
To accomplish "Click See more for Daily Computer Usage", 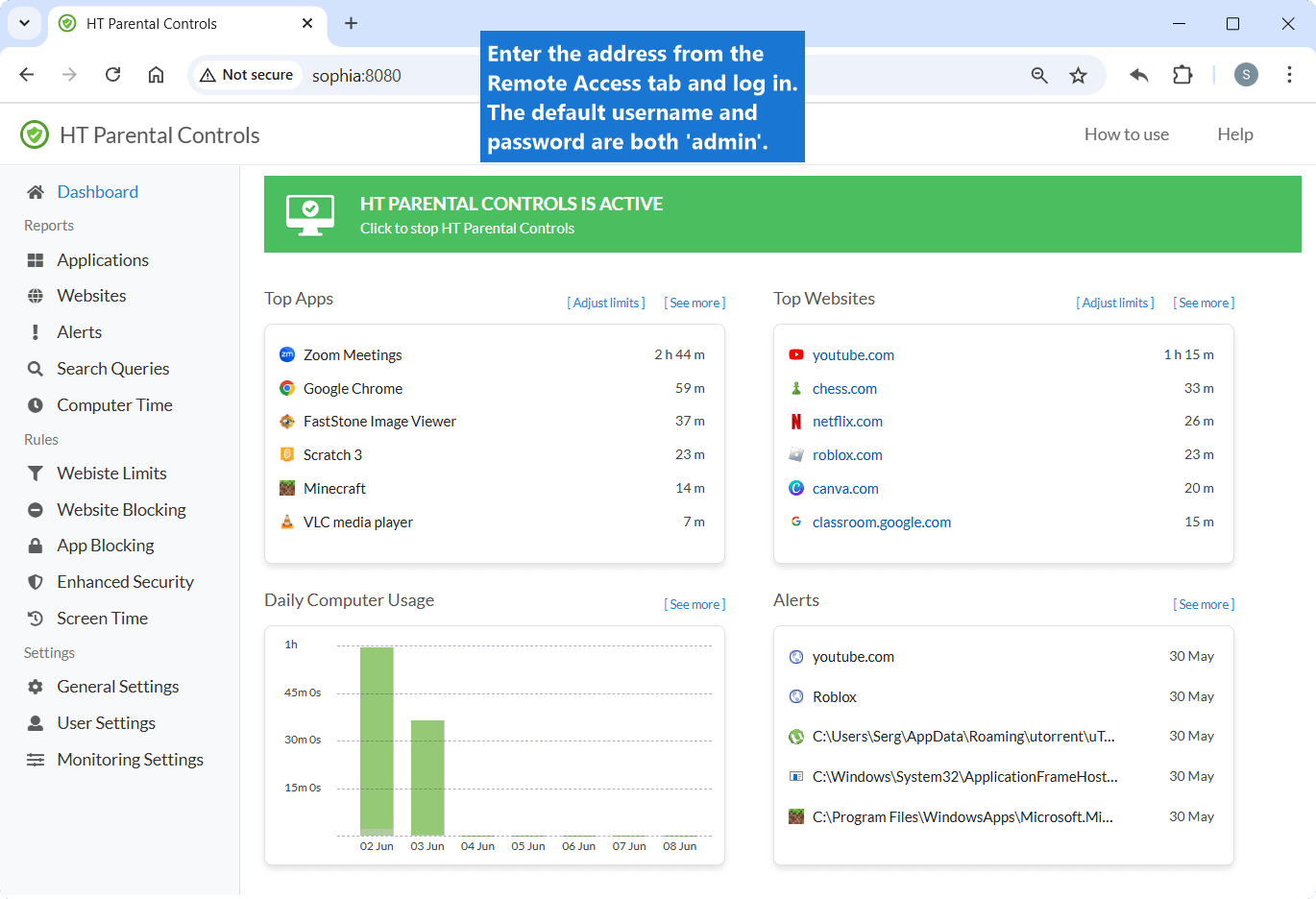I will coord(695,604).
